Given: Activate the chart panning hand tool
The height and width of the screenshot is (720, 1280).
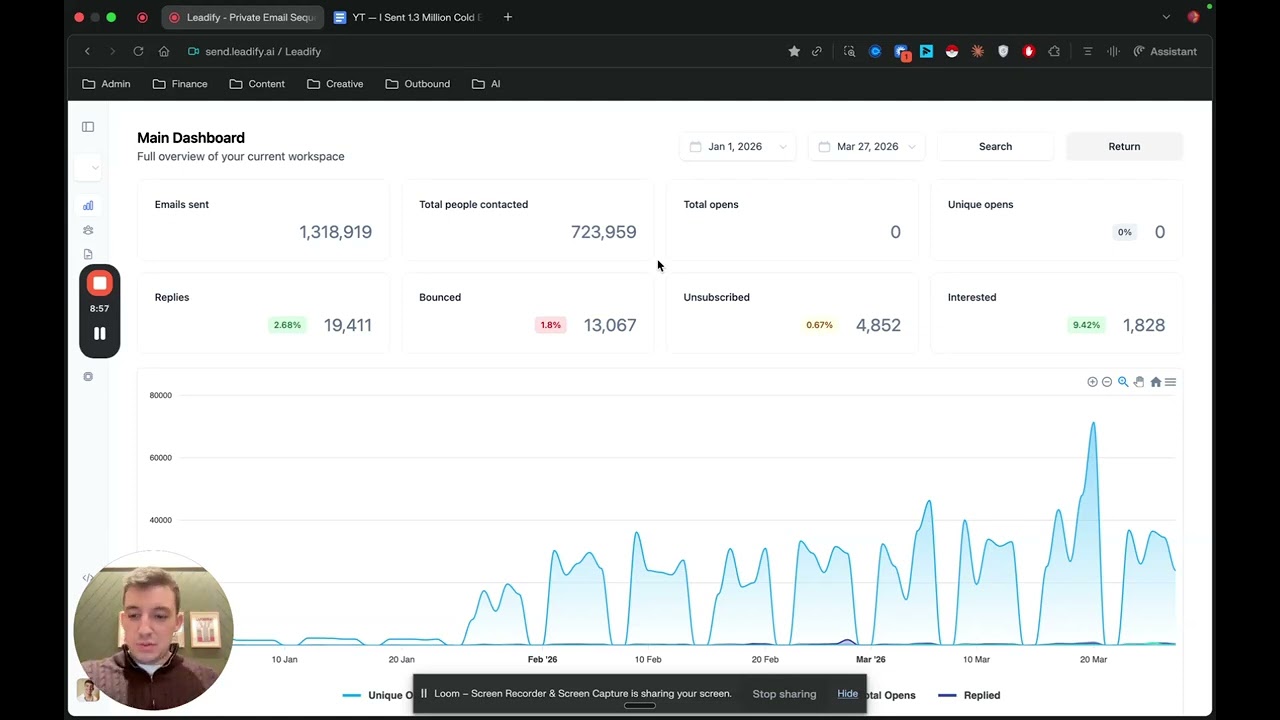Looking at the screenshot, I should (x=1139, y=382).
